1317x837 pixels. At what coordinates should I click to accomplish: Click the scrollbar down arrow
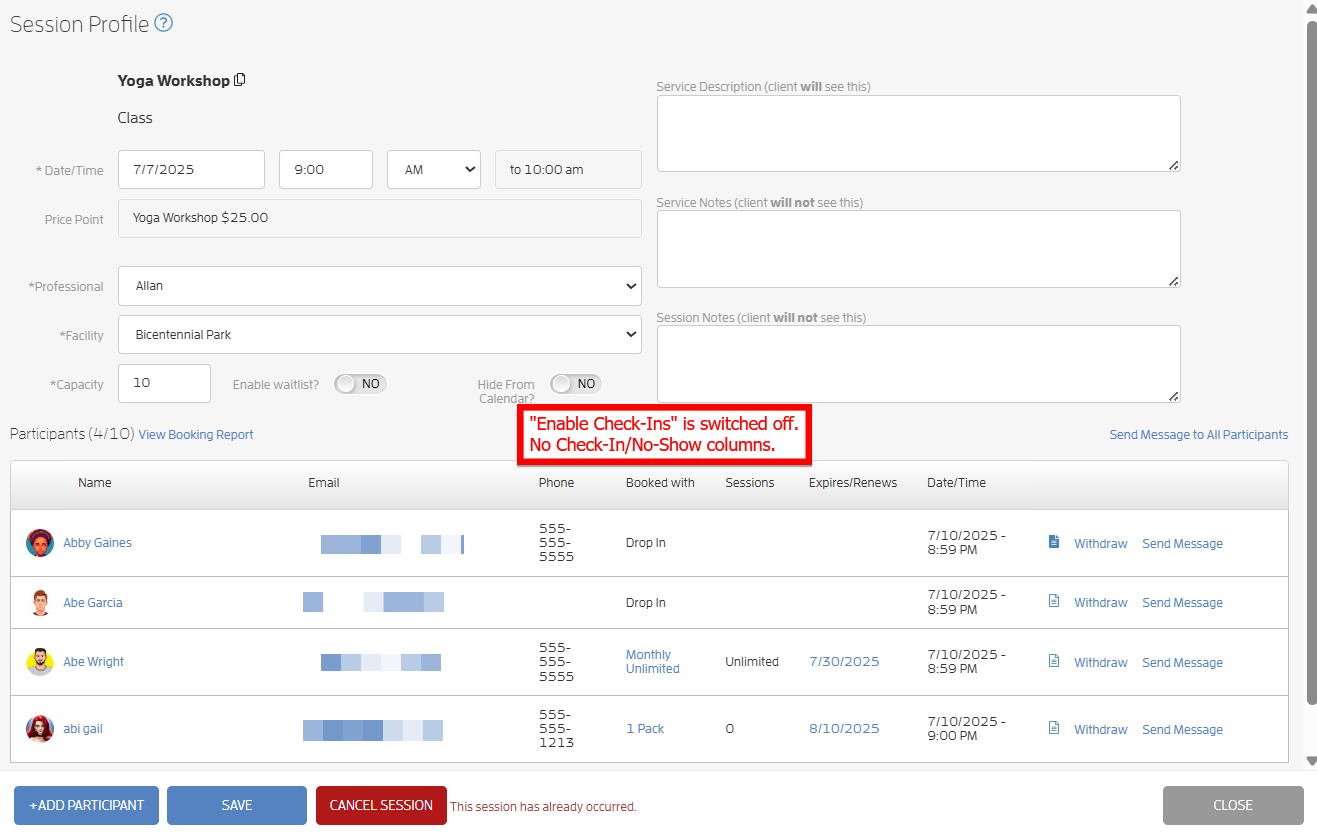coord(1311,761)
